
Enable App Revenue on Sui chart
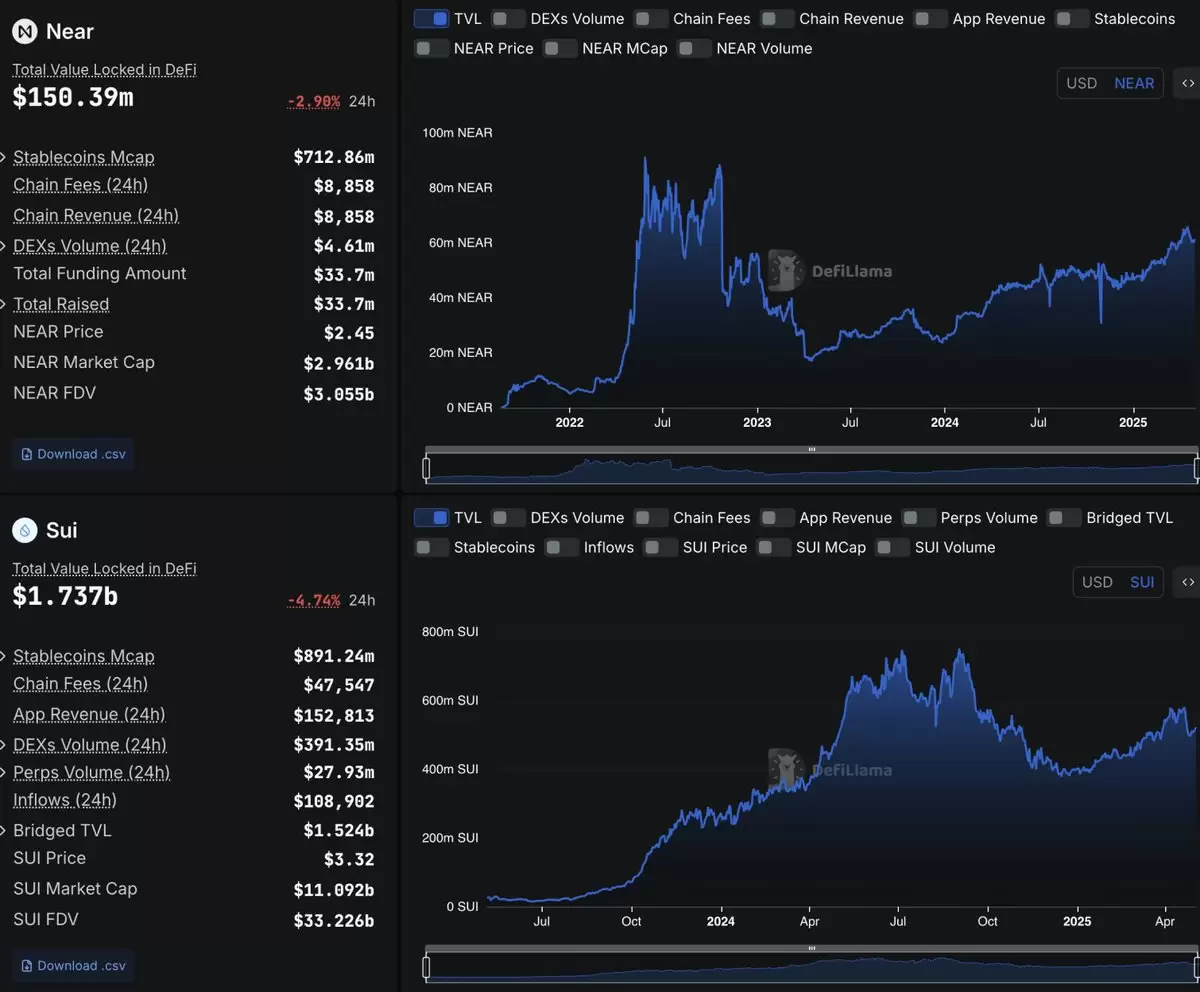pos(777,518)
